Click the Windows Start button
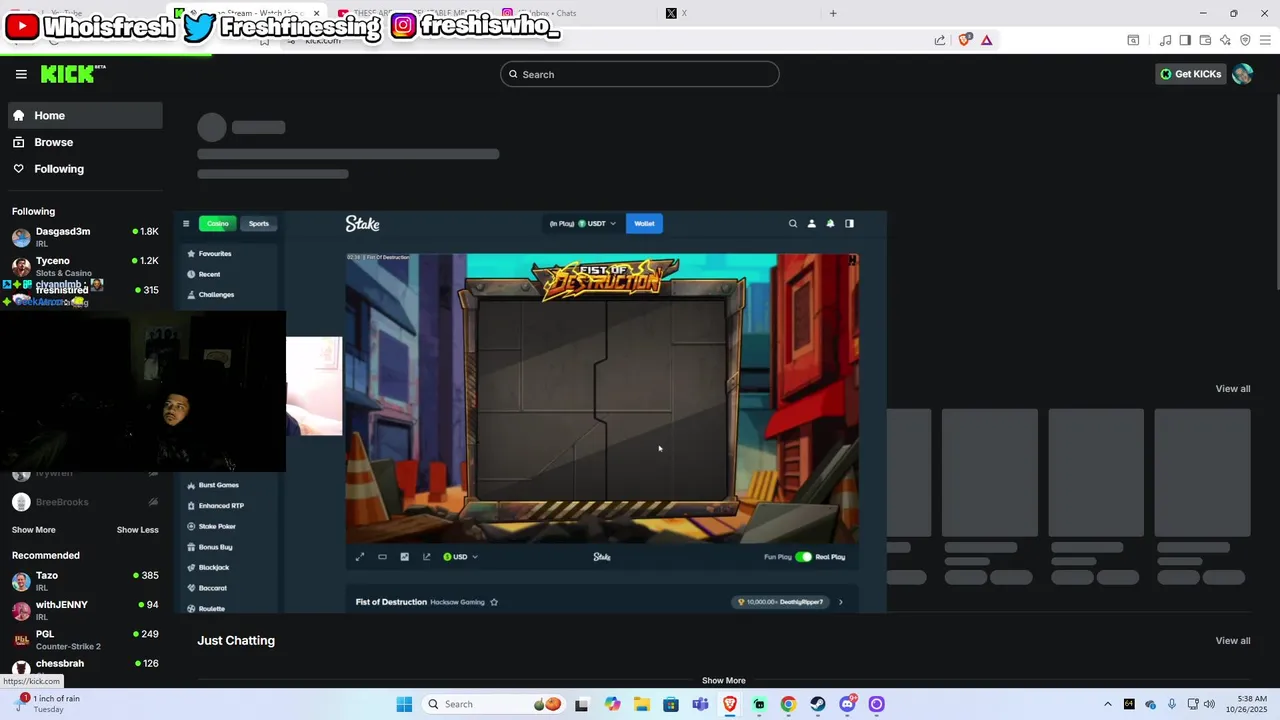 click(x=404, y=704)
